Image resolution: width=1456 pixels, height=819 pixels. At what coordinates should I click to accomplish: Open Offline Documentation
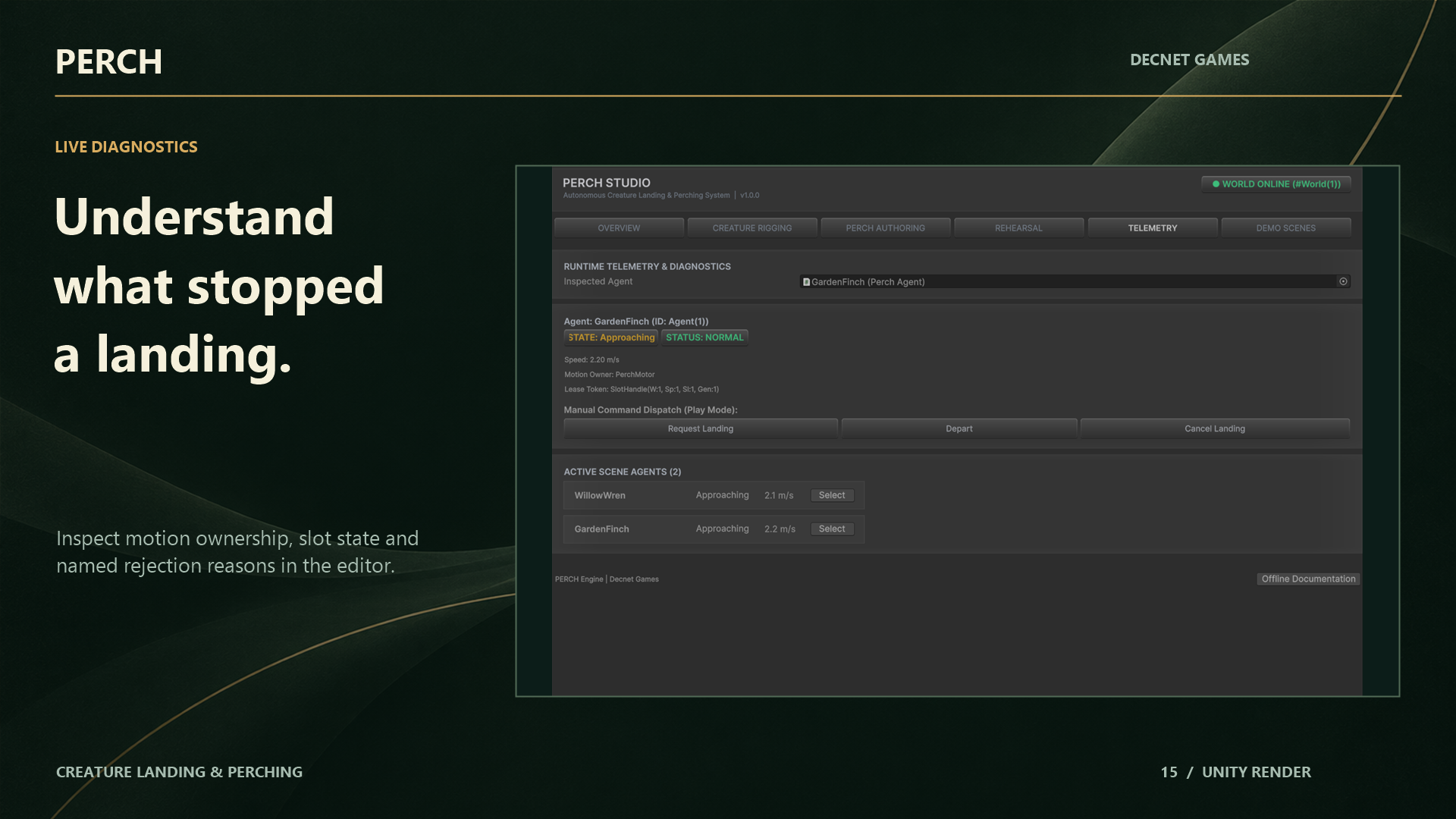(x=1308, y=579)
